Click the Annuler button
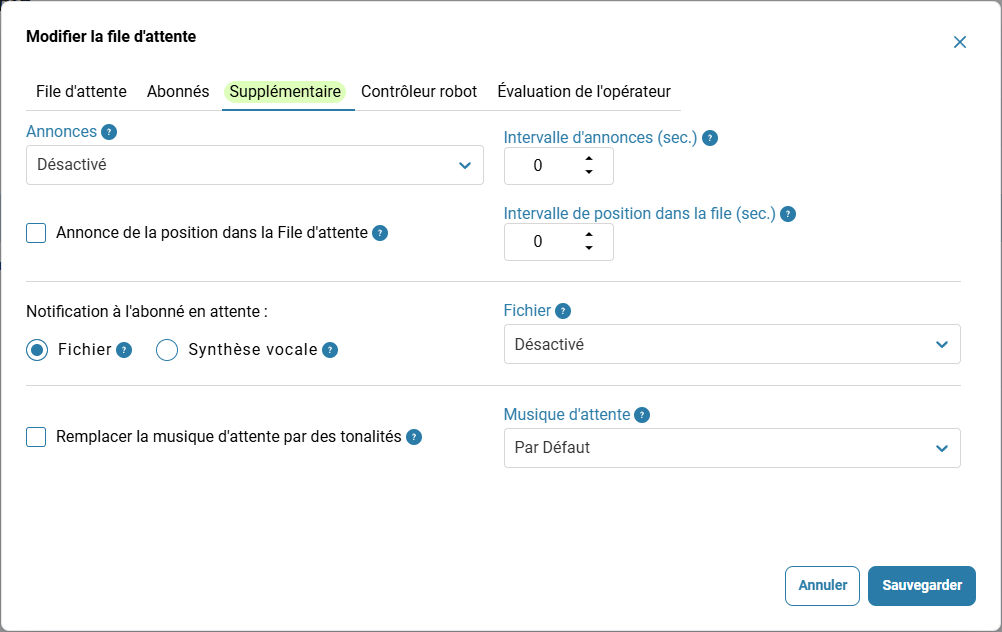Viewport: 1002px width, 632px height. (x=822, y=586)
